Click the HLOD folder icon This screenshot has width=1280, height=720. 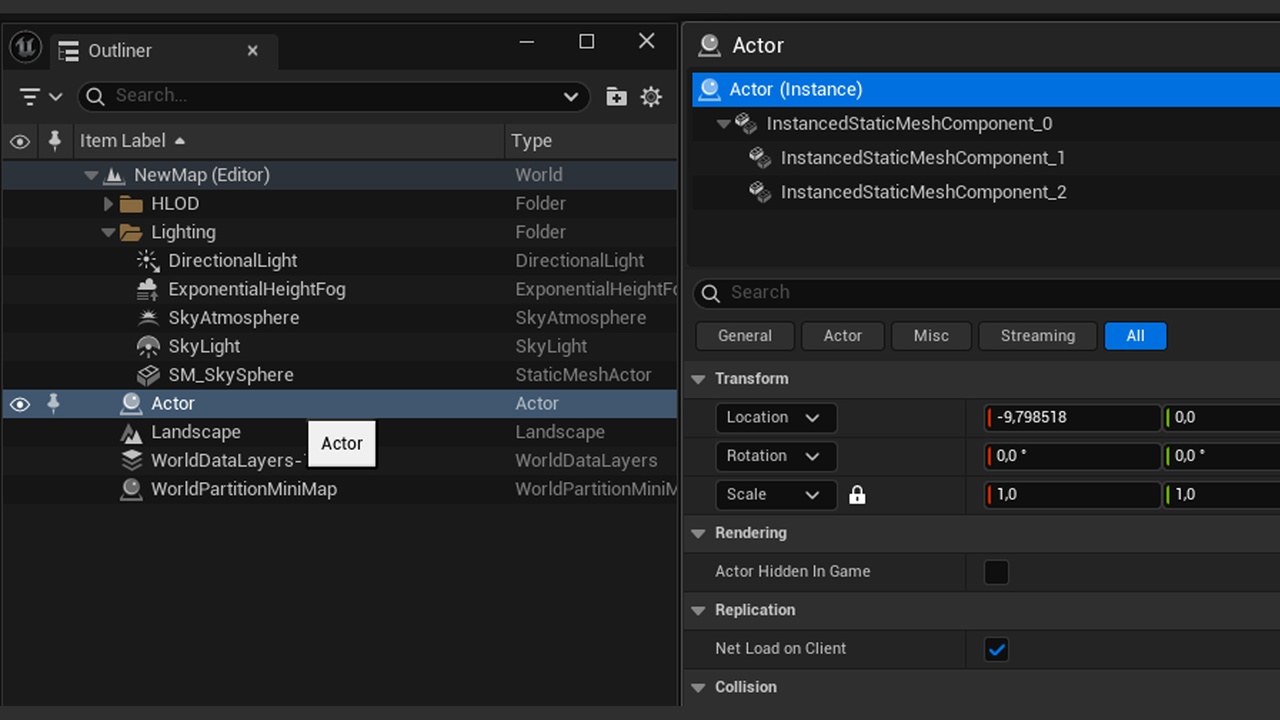click(131, 204)
